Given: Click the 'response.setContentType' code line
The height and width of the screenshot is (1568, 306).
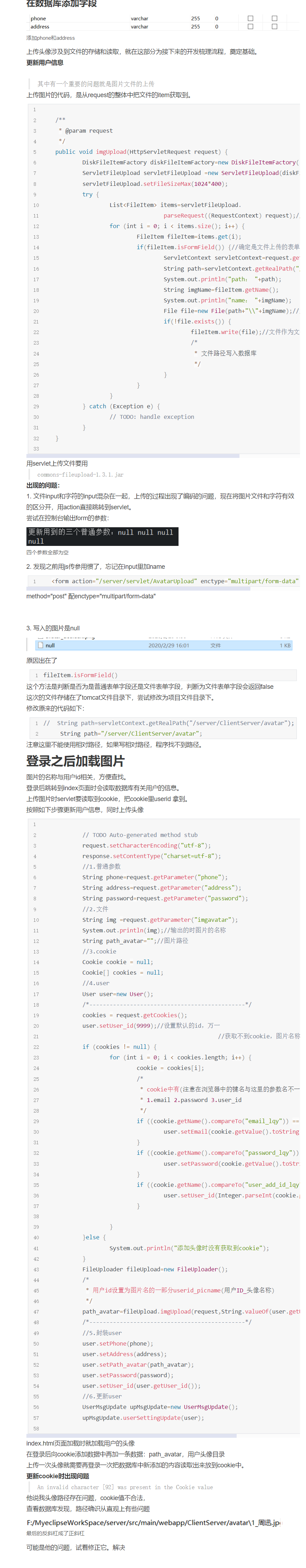Looking at the screenshot, I should pyautogui.click(x=152, y=856).
